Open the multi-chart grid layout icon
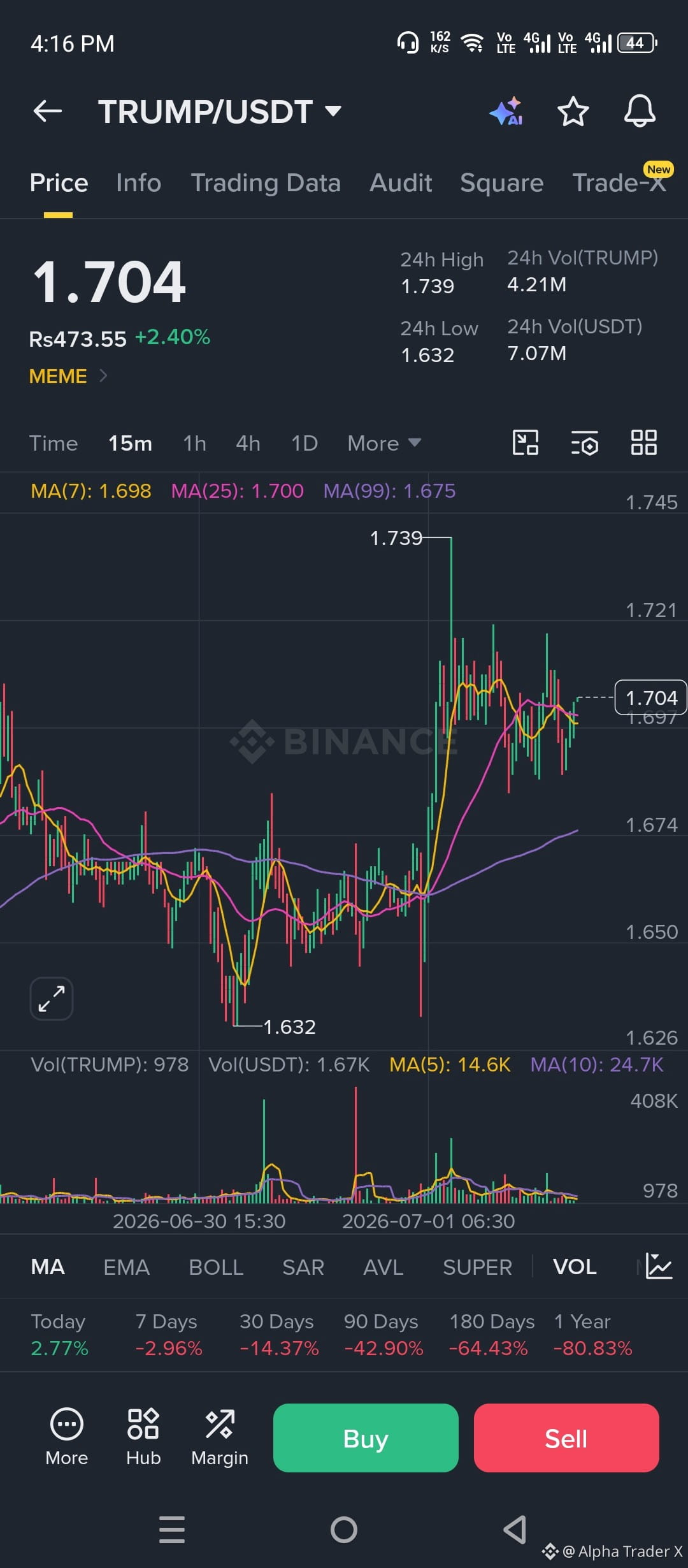This screenshot has width=688, height=1568. point(643,442)
